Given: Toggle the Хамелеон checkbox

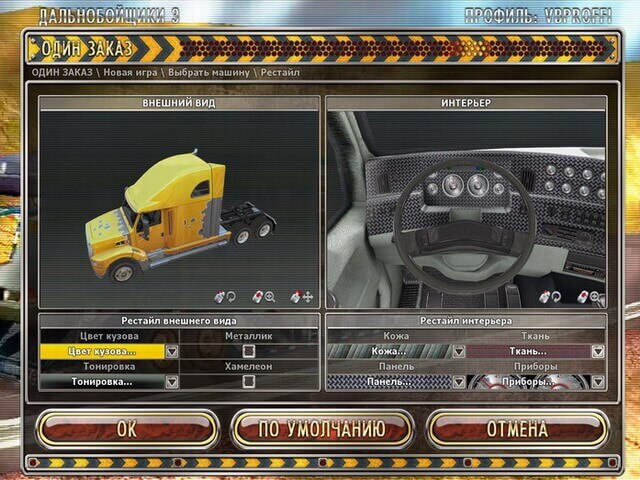Looking at the screenshot, I should (x=249, y=381).
